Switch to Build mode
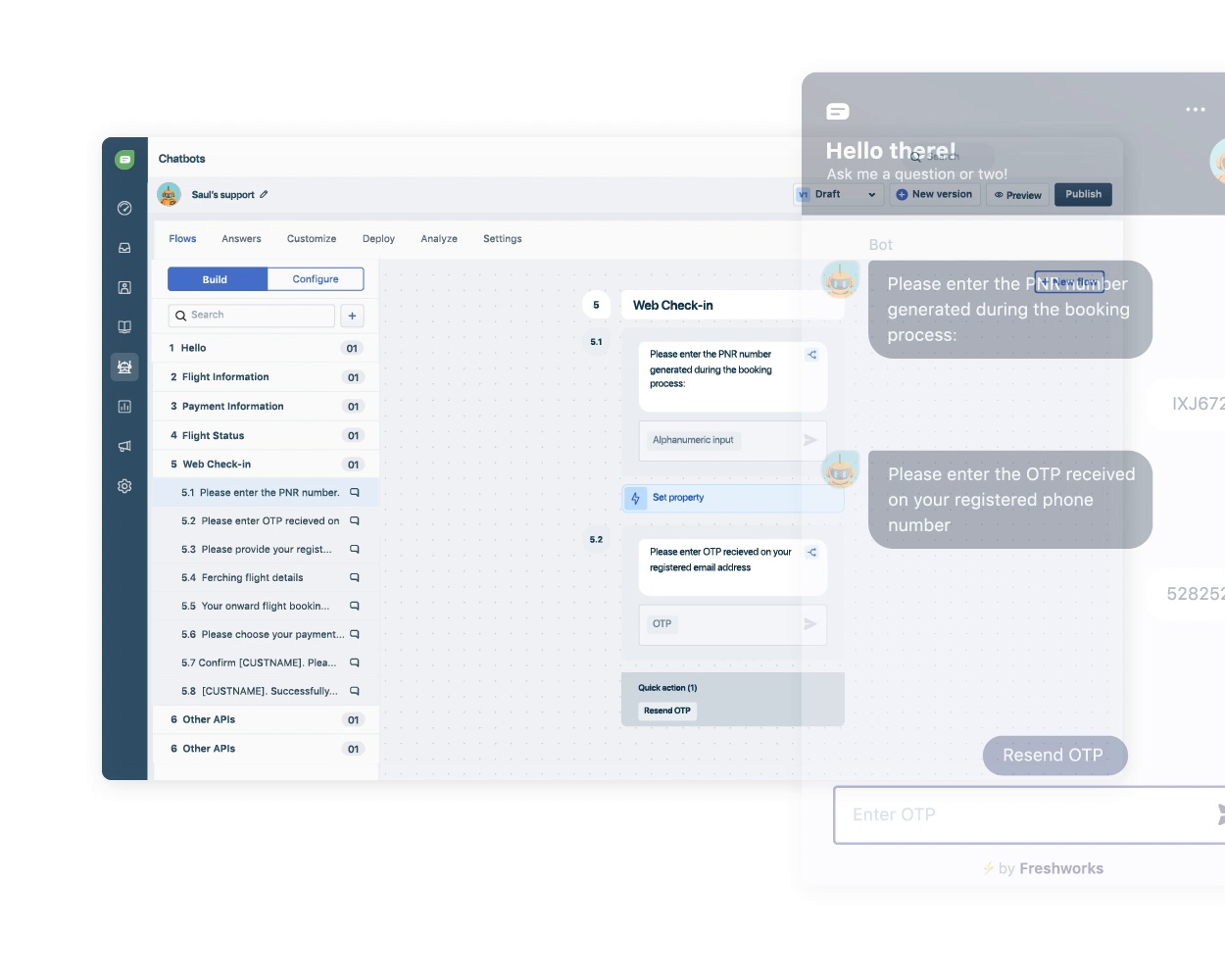1225x980 pixels. [x=216, y=279]
